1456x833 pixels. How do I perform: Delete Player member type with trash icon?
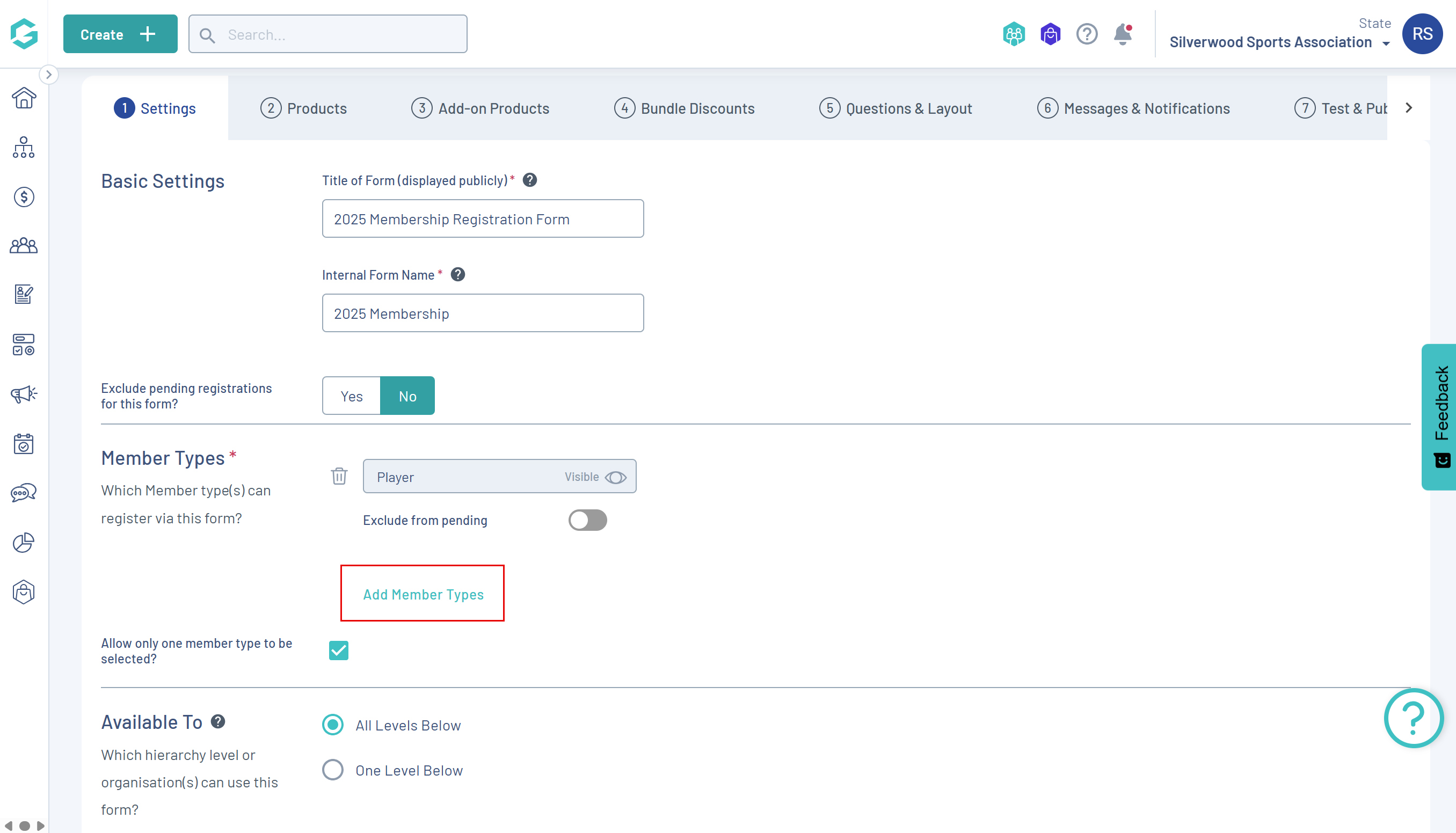click(339, 476)
